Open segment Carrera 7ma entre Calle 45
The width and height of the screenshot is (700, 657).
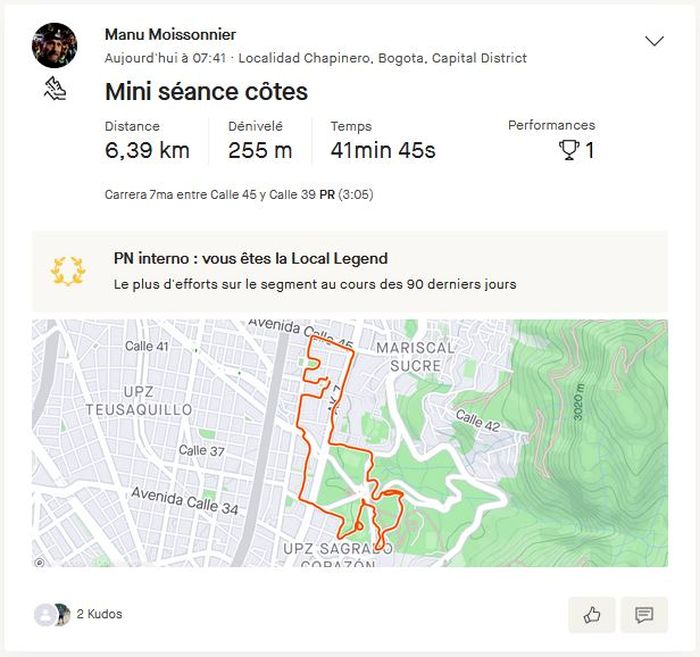210,194
